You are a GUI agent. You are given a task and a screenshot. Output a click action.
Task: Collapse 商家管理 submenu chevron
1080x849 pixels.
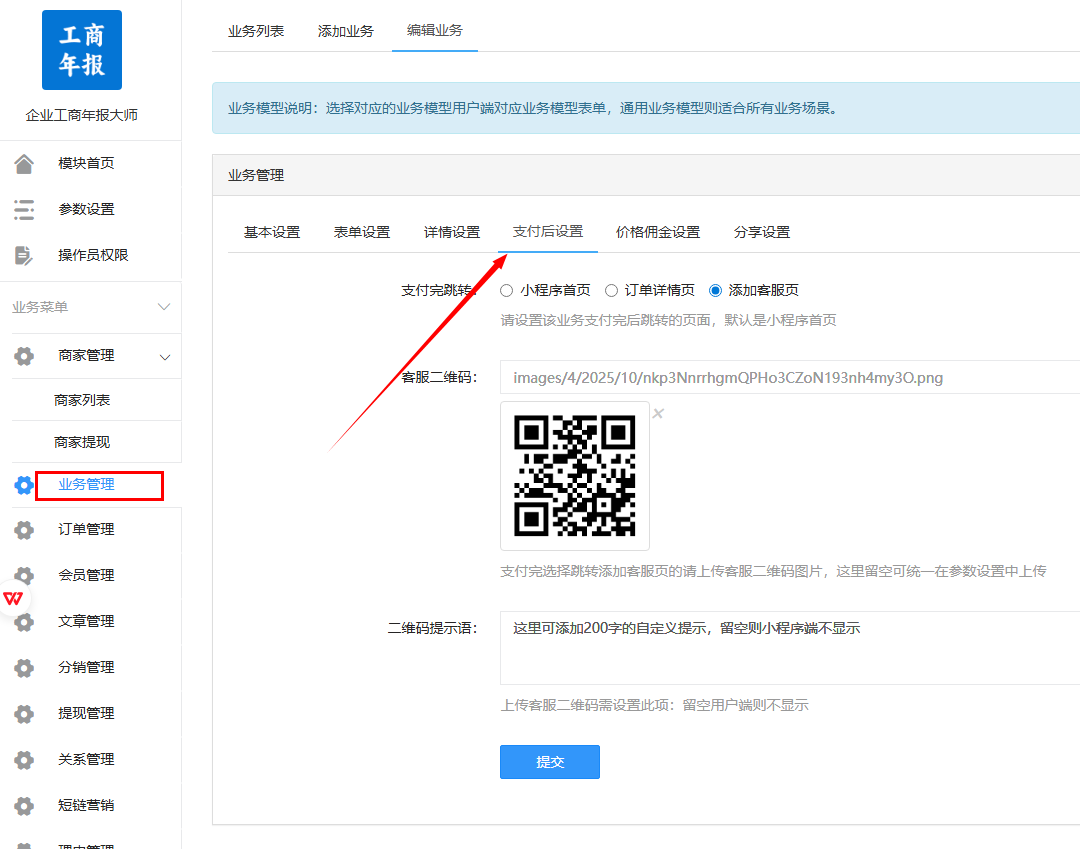point(165,357)
